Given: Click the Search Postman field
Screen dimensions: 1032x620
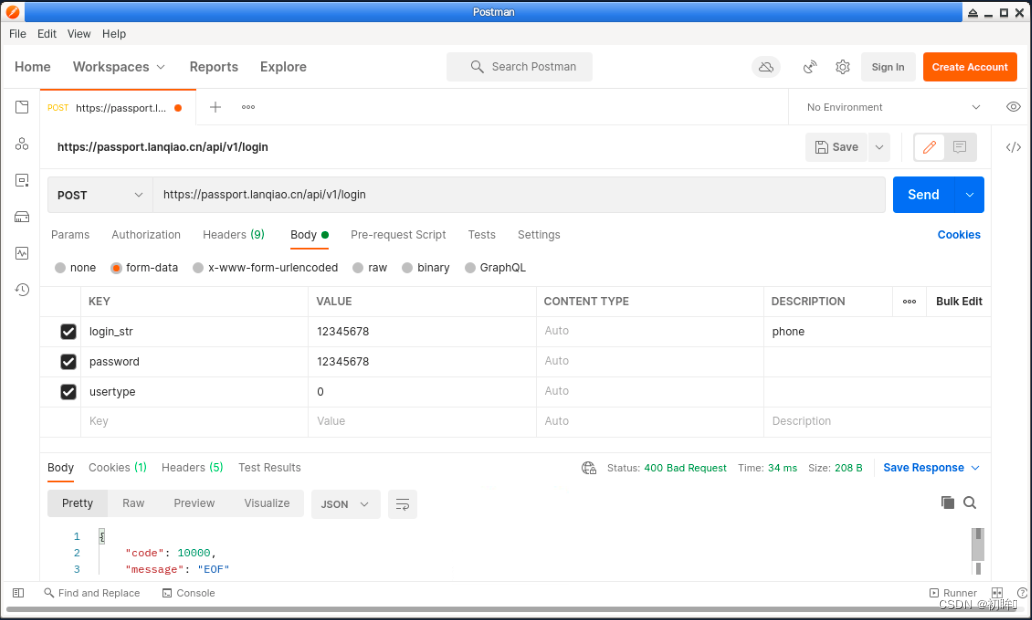Looking at the screenshot, I should (x=519, y=67).
